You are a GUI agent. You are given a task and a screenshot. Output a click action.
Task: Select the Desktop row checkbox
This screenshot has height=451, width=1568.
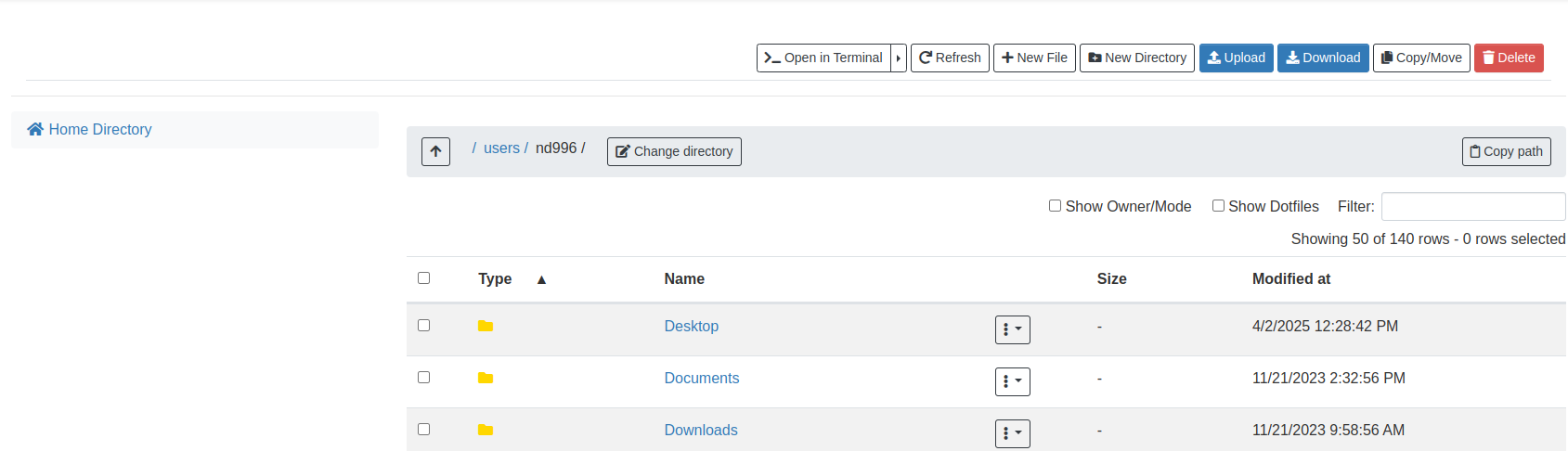tap(424, 326)
